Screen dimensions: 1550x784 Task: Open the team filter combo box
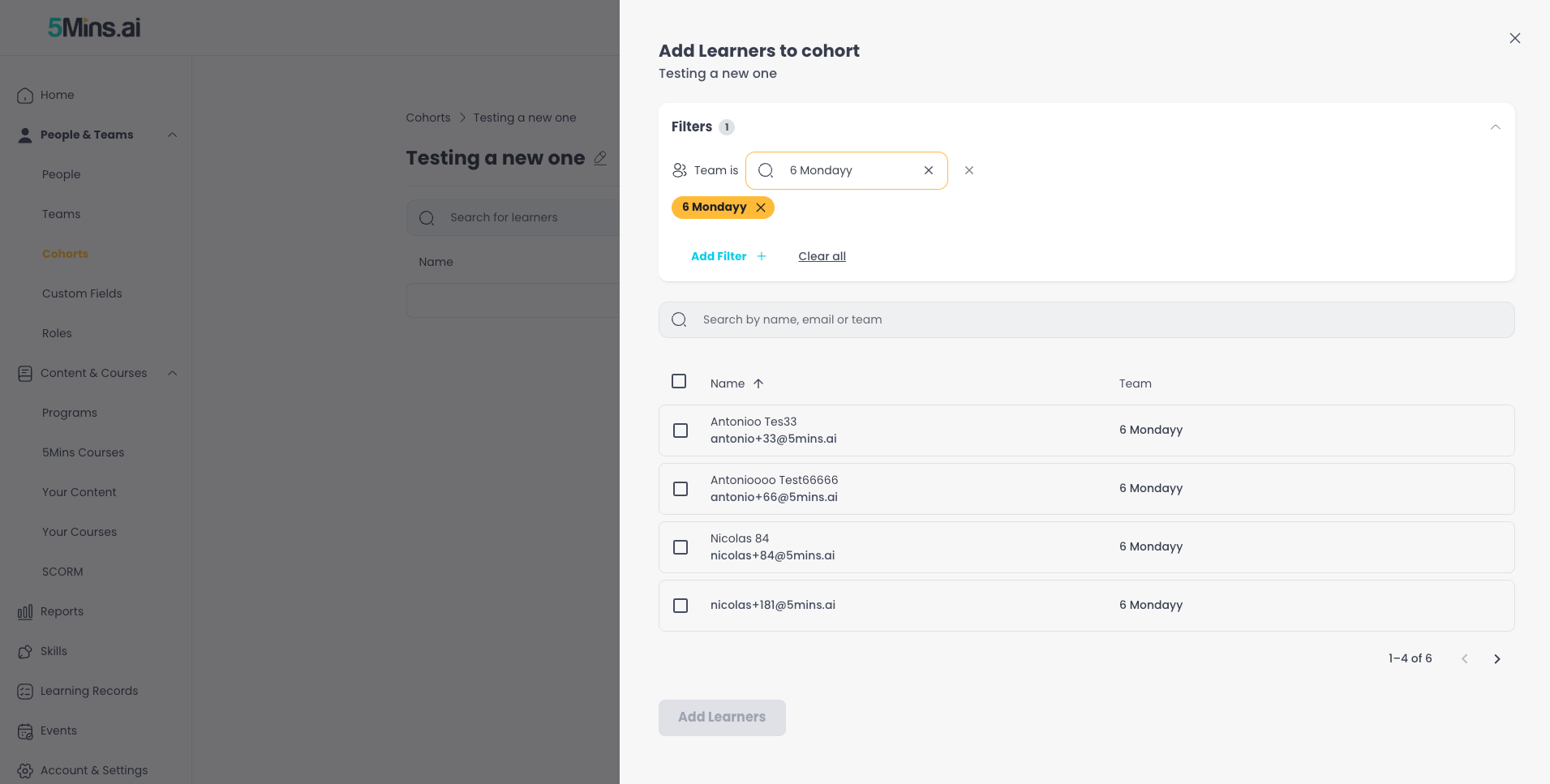[x=846, y=170]
